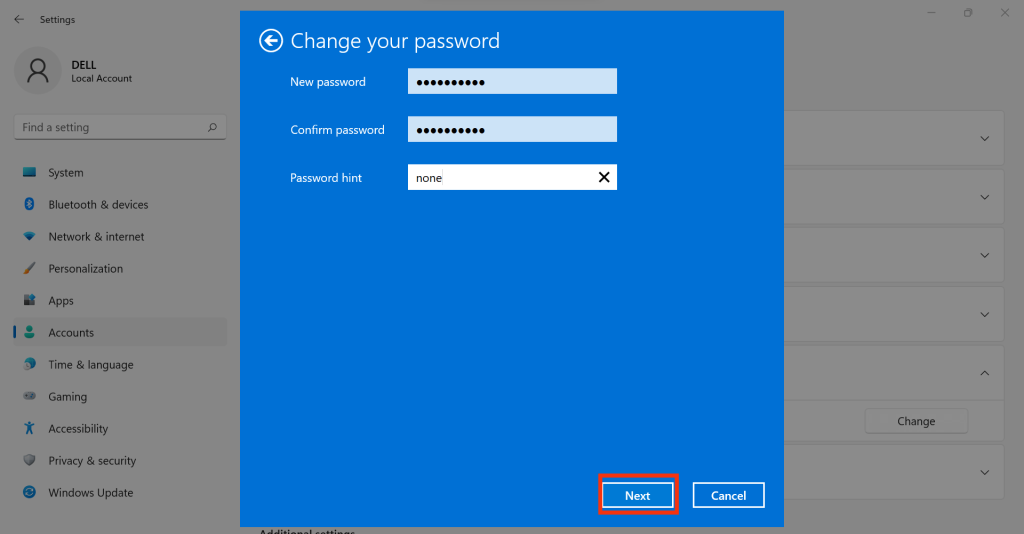Viewport: 1024px width, 534px height.
Task: Click the Personalization paintbrush icon
Action: (29, 268)
